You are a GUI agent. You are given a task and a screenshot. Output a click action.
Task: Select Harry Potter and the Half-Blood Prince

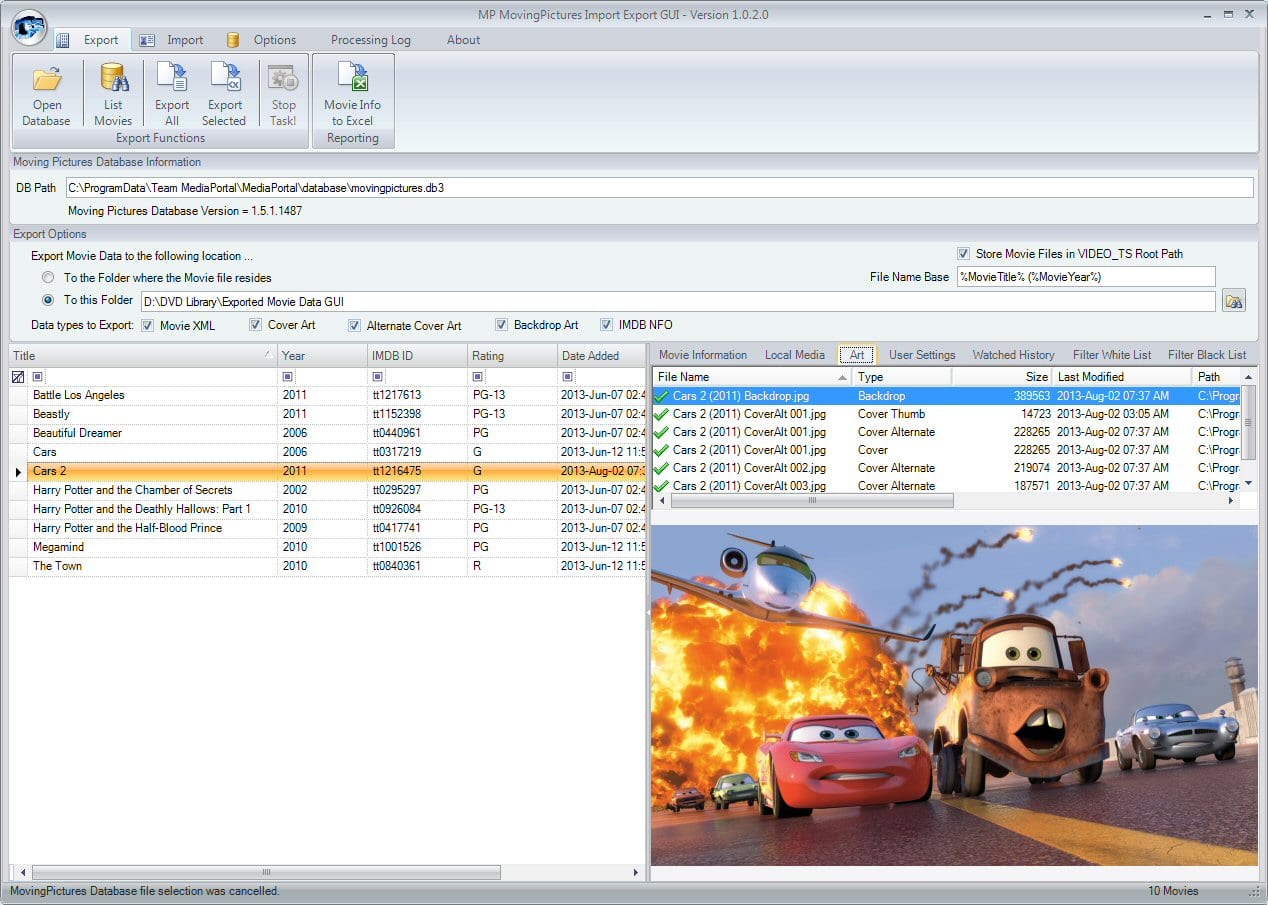[327, 528]
